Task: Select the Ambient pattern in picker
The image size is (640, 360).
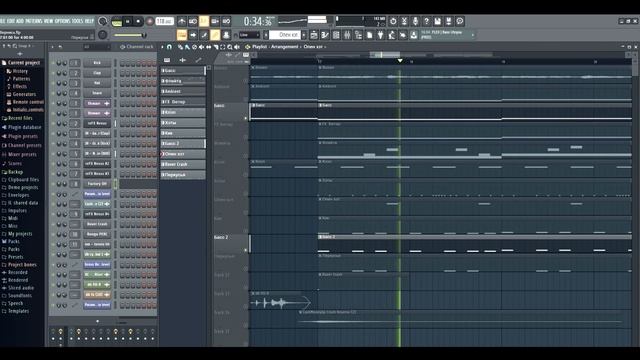Action: point(183,91)
